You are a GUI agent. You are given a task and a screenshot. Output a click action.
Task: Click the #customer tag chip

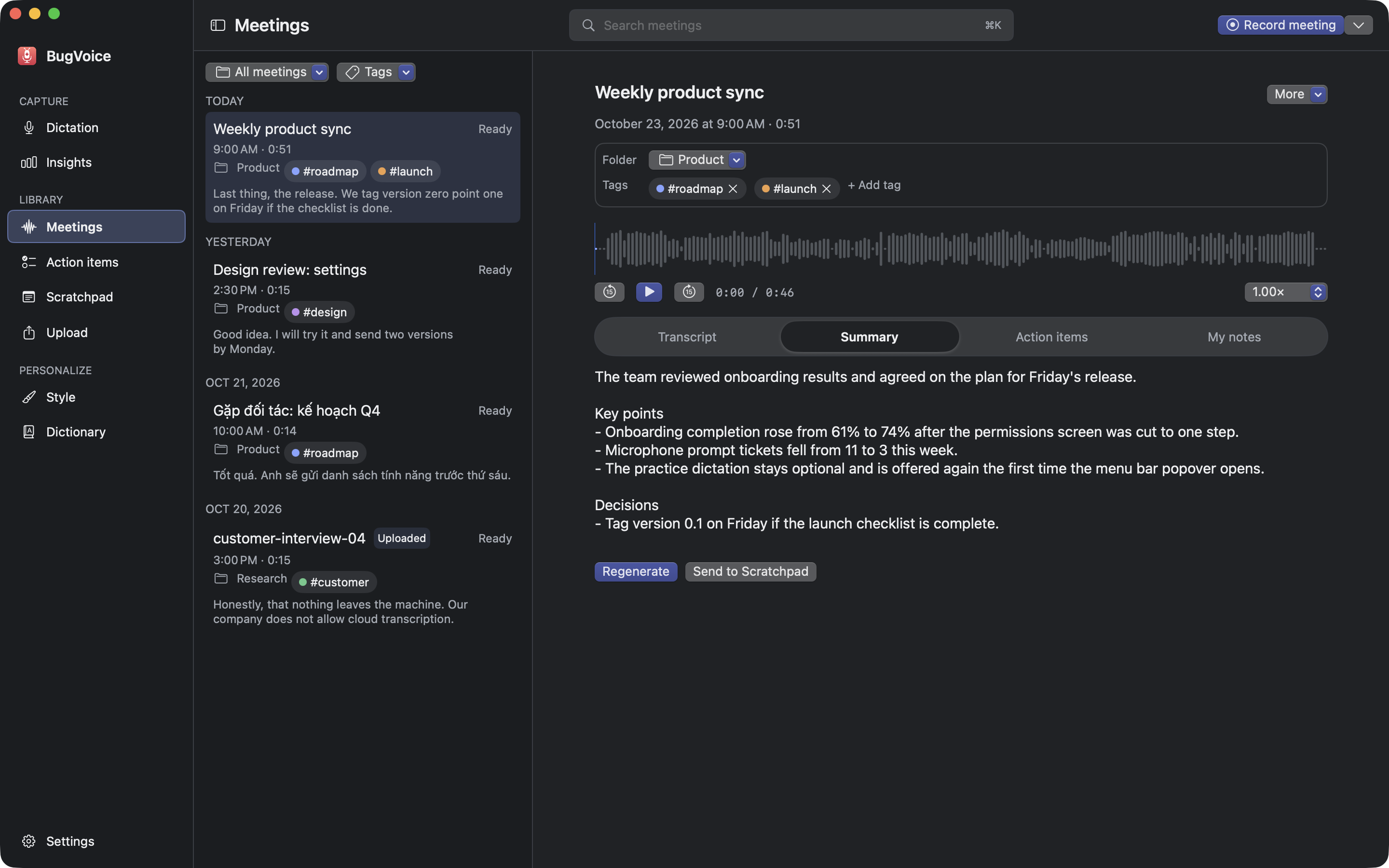pyautogui.click(x=334, y=582)
